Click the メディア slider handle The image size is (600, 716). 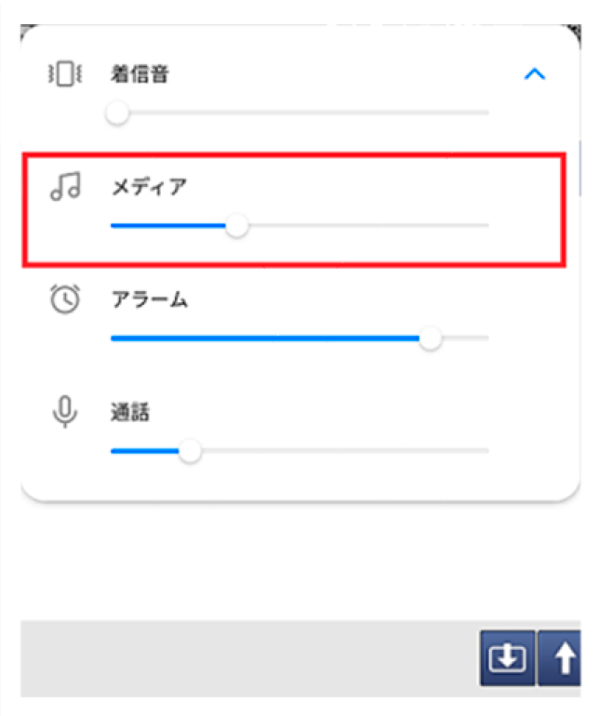[237, 225]
